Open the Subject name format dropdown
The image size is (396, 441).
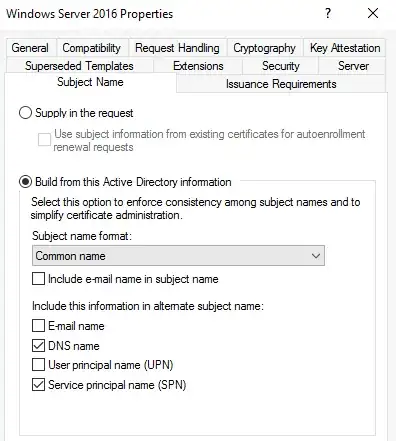(x=178, y=256)
